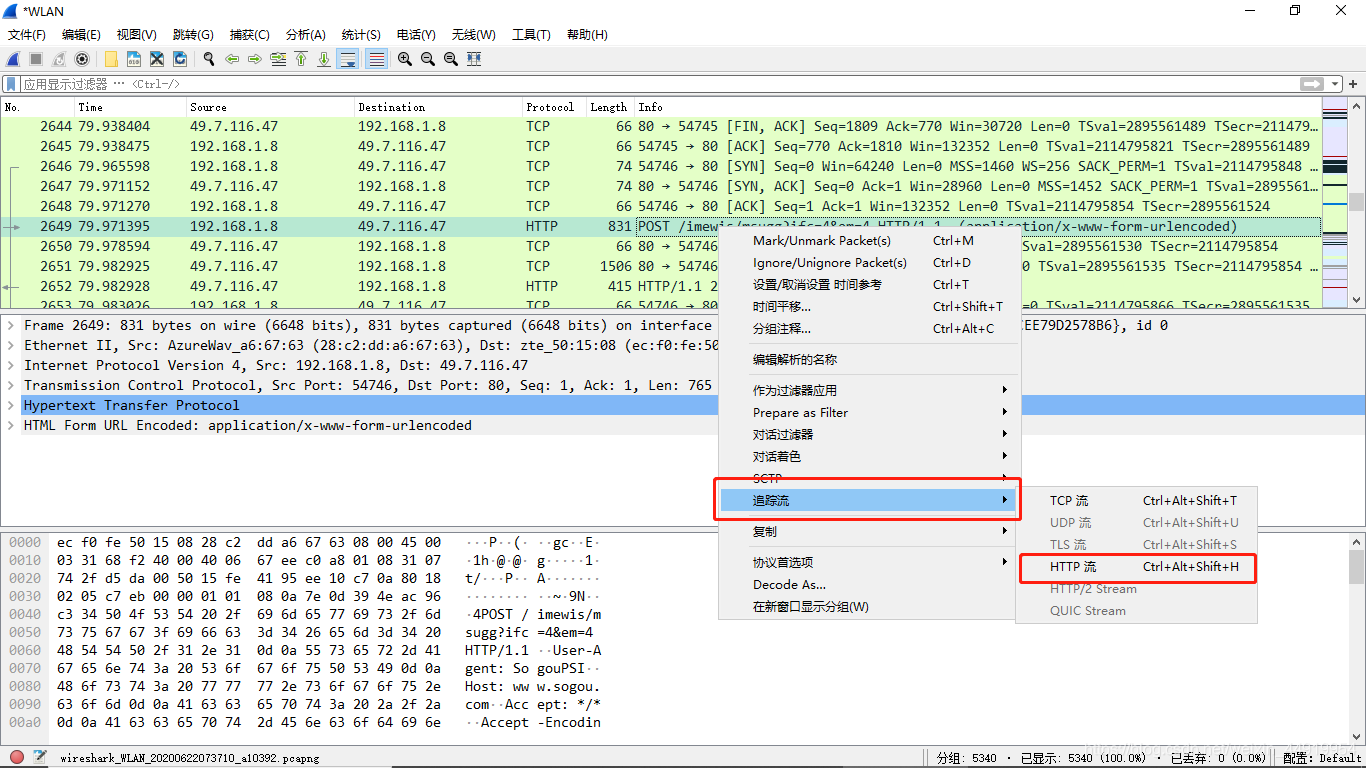Expand Ethernet II details row

[x=11, y=345]
